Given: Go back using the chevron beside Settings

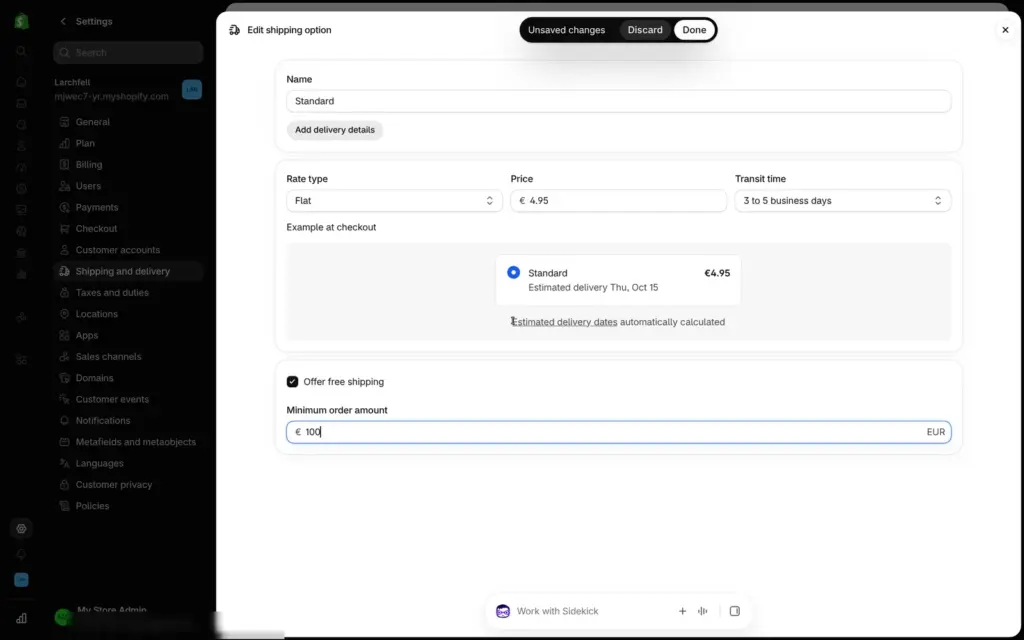Looking at the screenshot, I should point(63,22).
